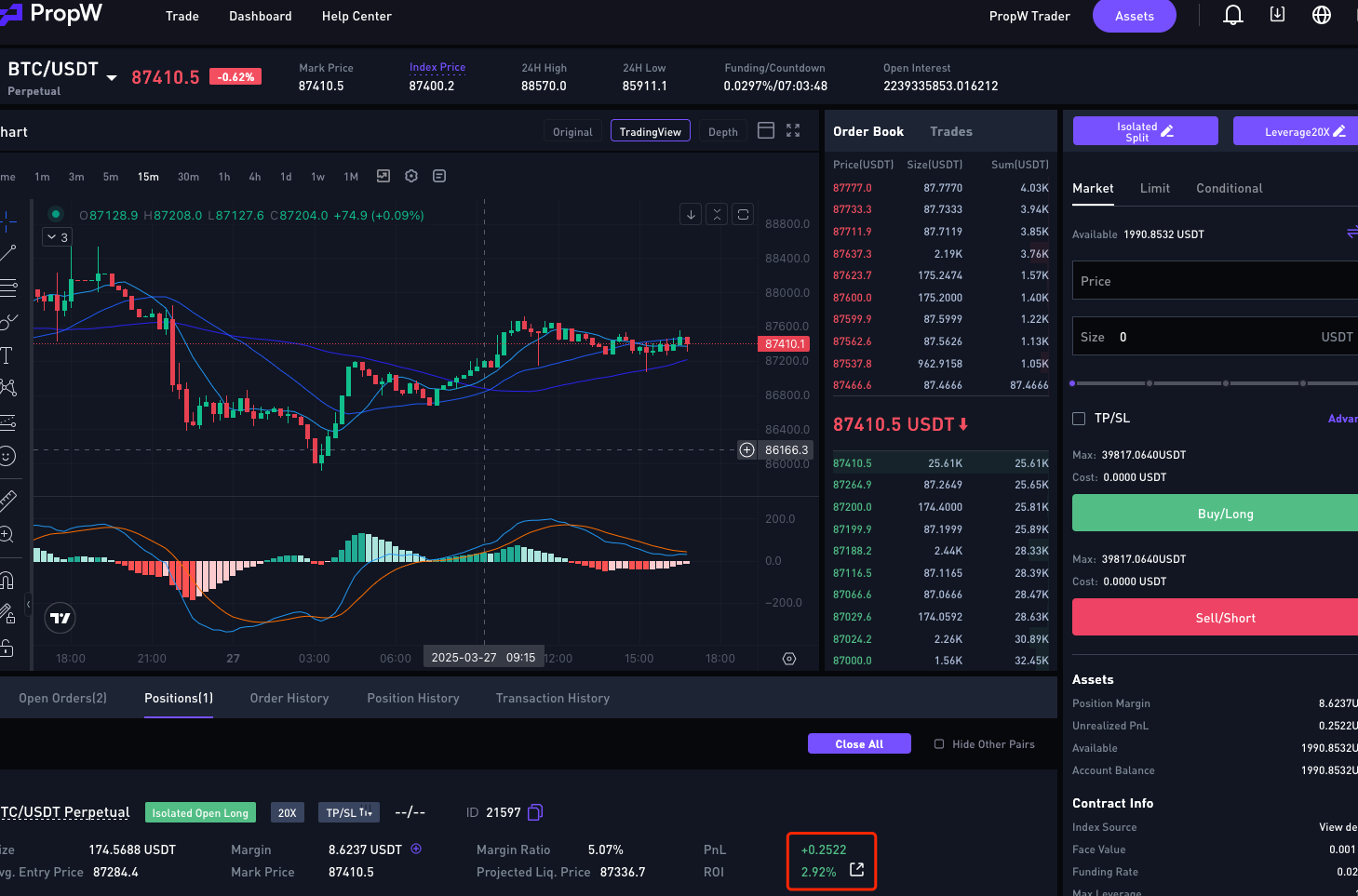Click the TradingView logo on chart
This screenshot has height=896, width=1358.
pos(61,618)
